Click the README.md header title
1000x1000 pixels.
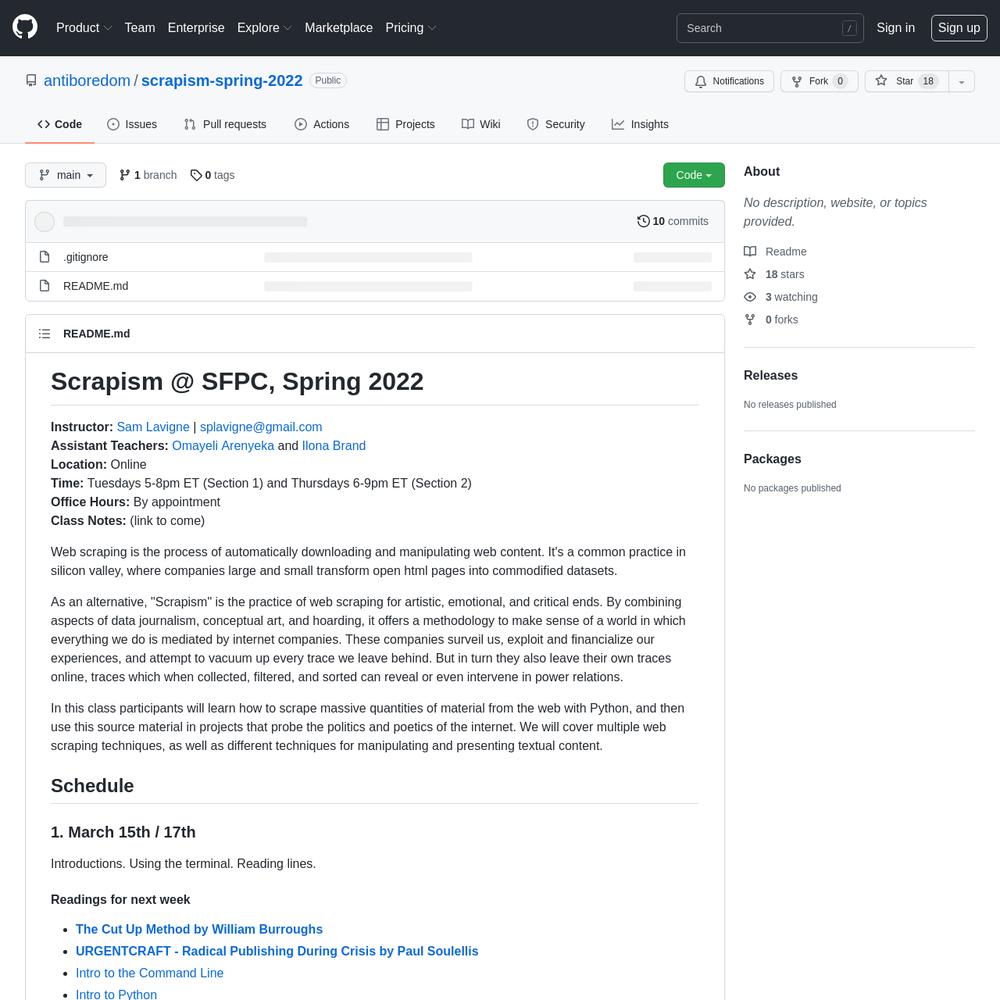[x=96, y=334]
